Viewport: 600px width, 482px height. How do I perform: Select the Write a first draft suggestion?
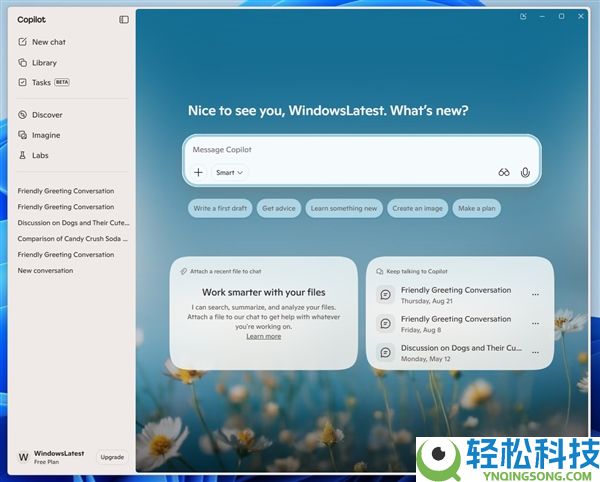coord(220,208)
